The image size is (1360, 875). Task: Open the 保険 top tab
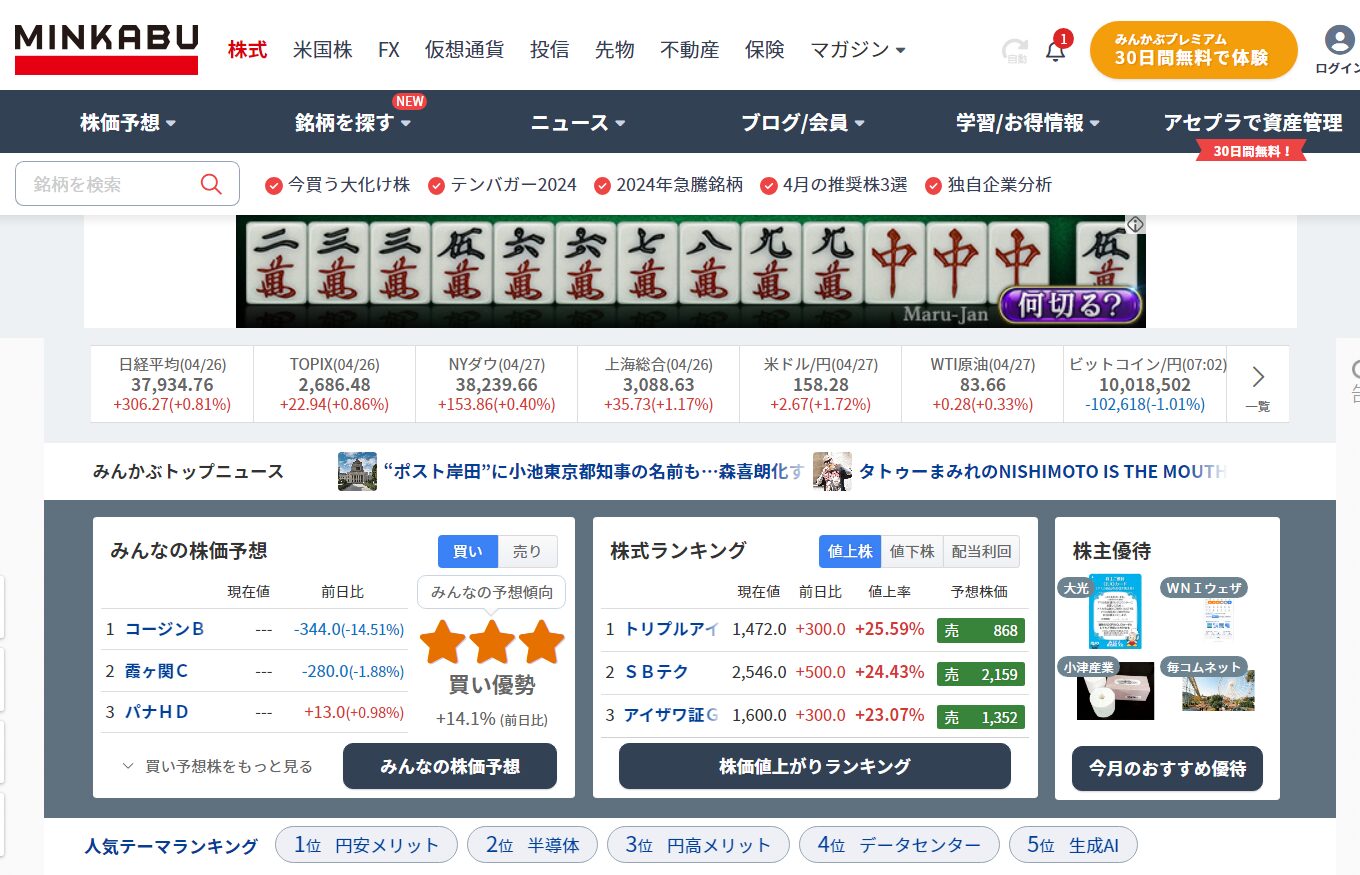pyautogui.click(x=764, y=49)
